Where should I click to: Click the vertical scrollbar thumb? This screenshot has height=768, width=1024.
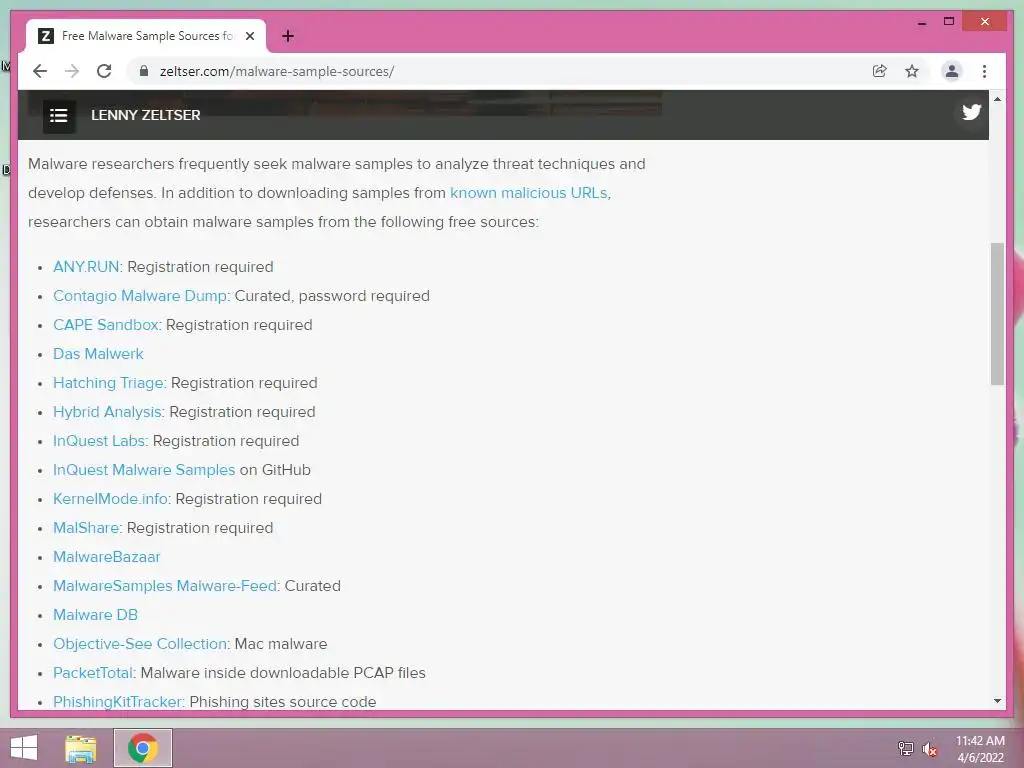click(997, 313)
